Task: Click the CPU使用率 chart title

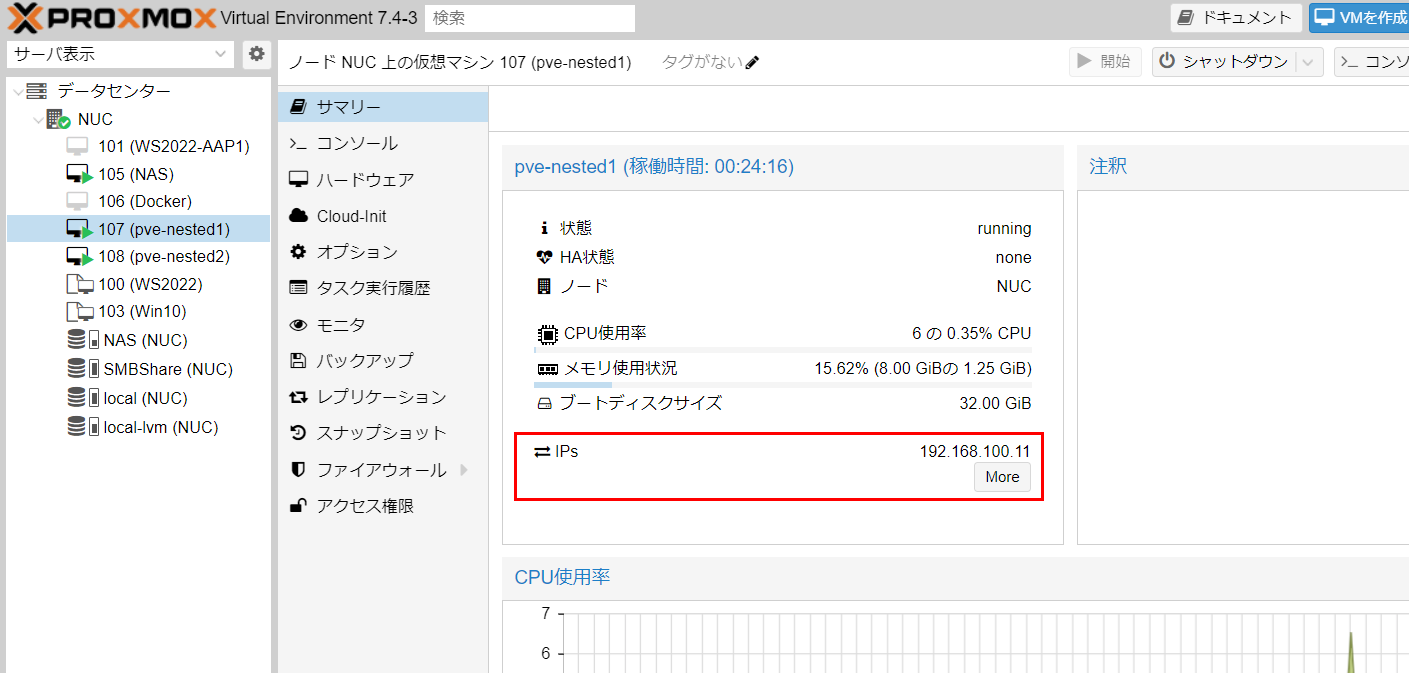Action: 562,577
